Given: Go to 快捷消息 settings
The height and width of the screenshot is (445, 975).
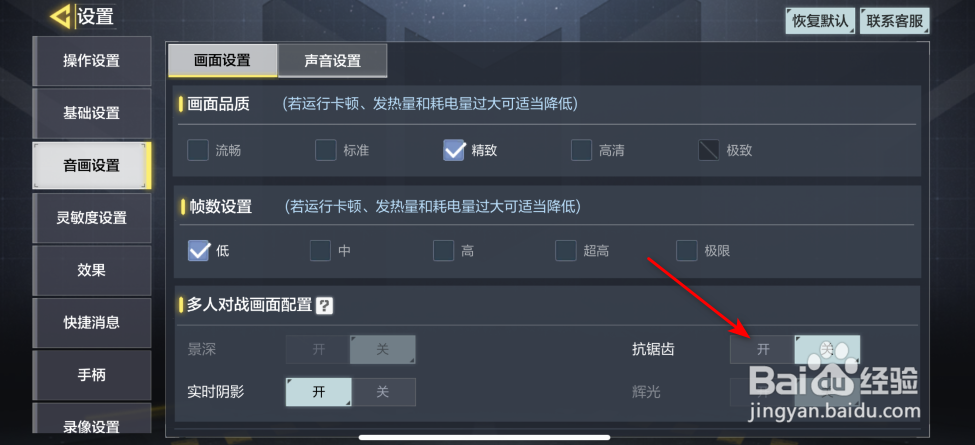Looking at the screenshot, I should [x=91, y=323].
